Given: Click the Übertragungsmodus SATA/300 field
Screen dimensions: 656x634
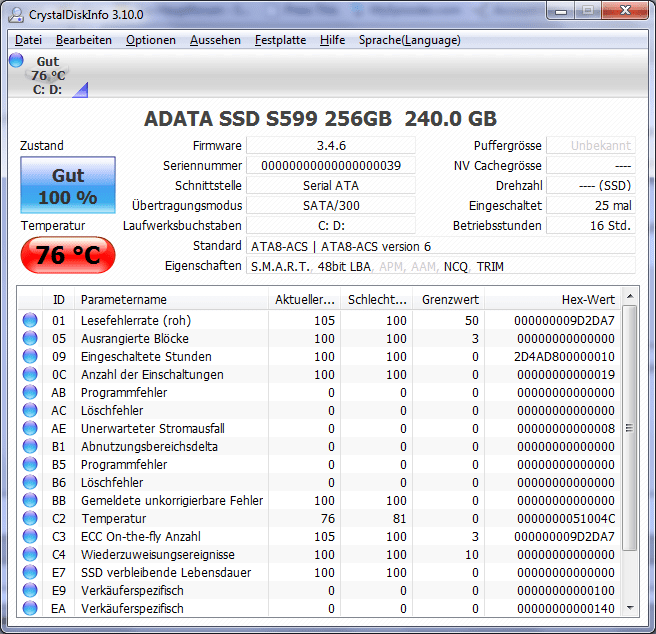Looking at the screenshot, I should point(331,206).
